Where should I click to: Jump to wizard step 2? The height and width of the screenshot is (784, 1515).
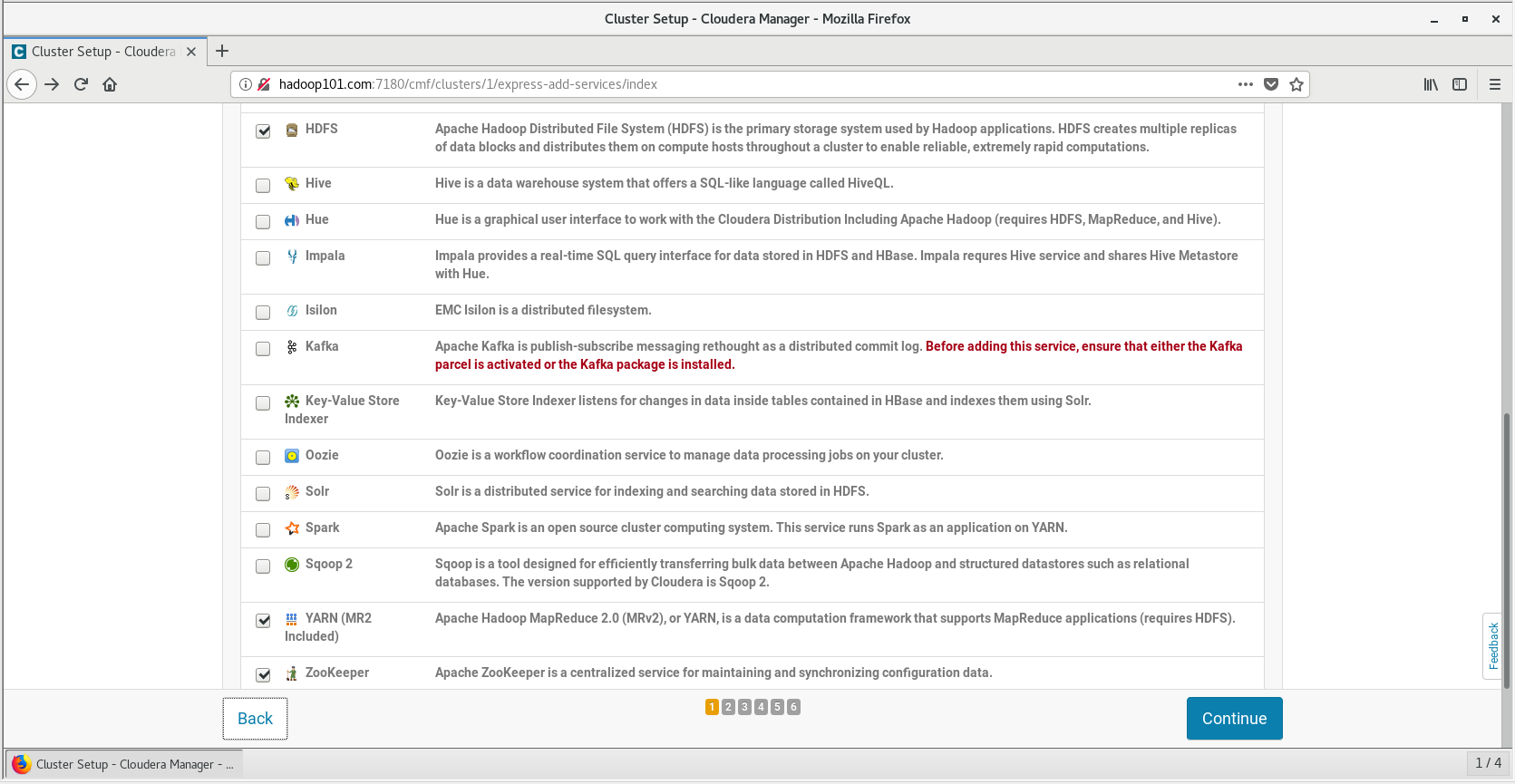point(728,707)
